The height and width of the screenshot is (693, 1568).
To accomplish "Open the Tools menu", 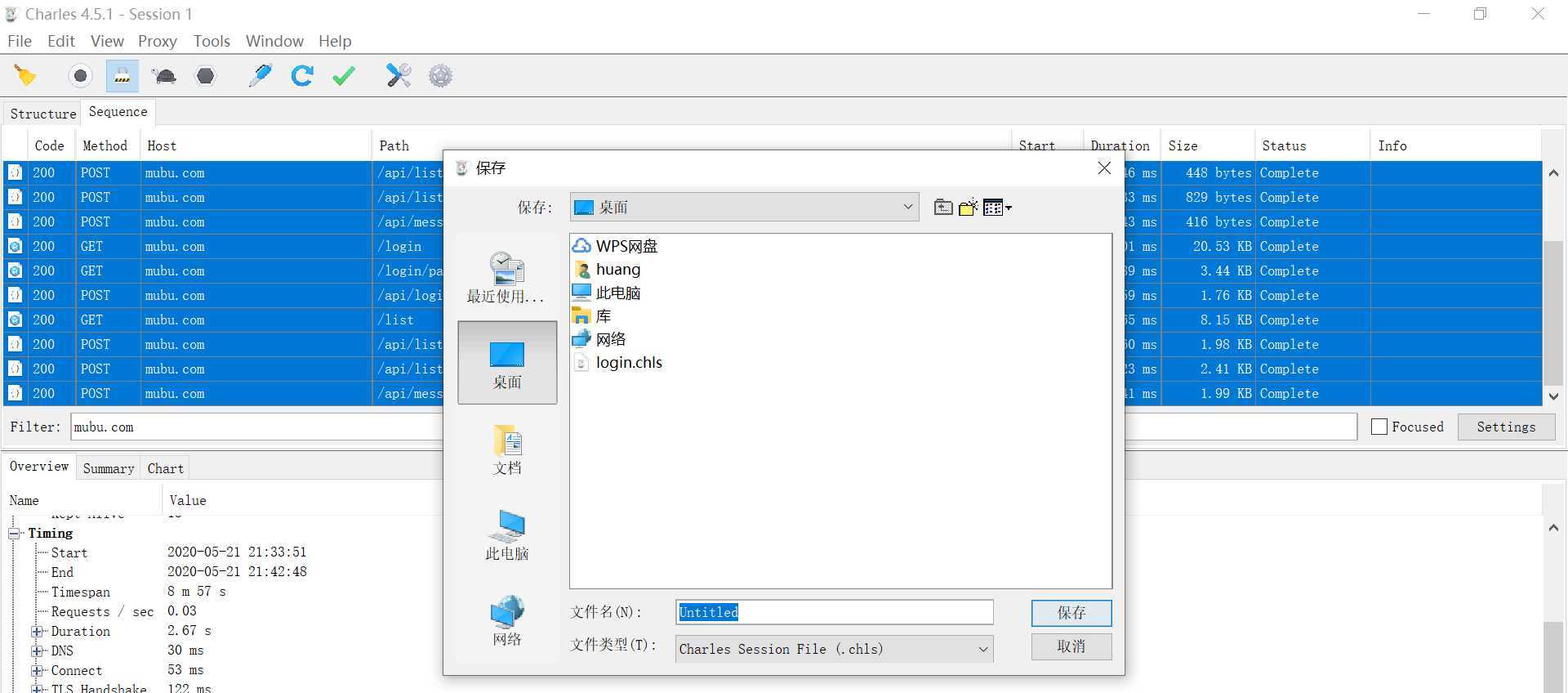I will click(x=212, y=41).
